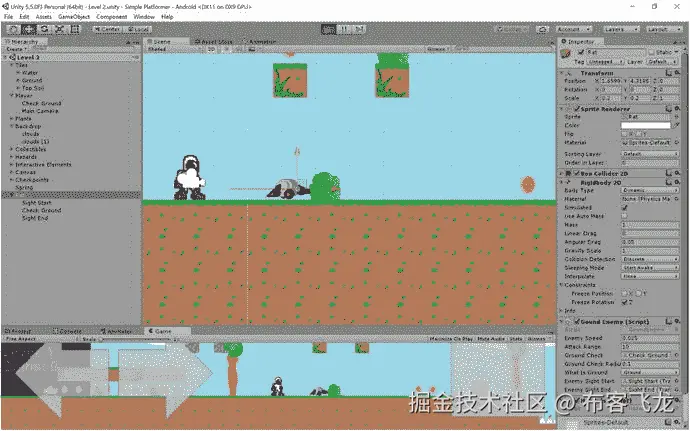
Task: Expand the Collectibles group in Hierarchy
Action: [12, 149]
